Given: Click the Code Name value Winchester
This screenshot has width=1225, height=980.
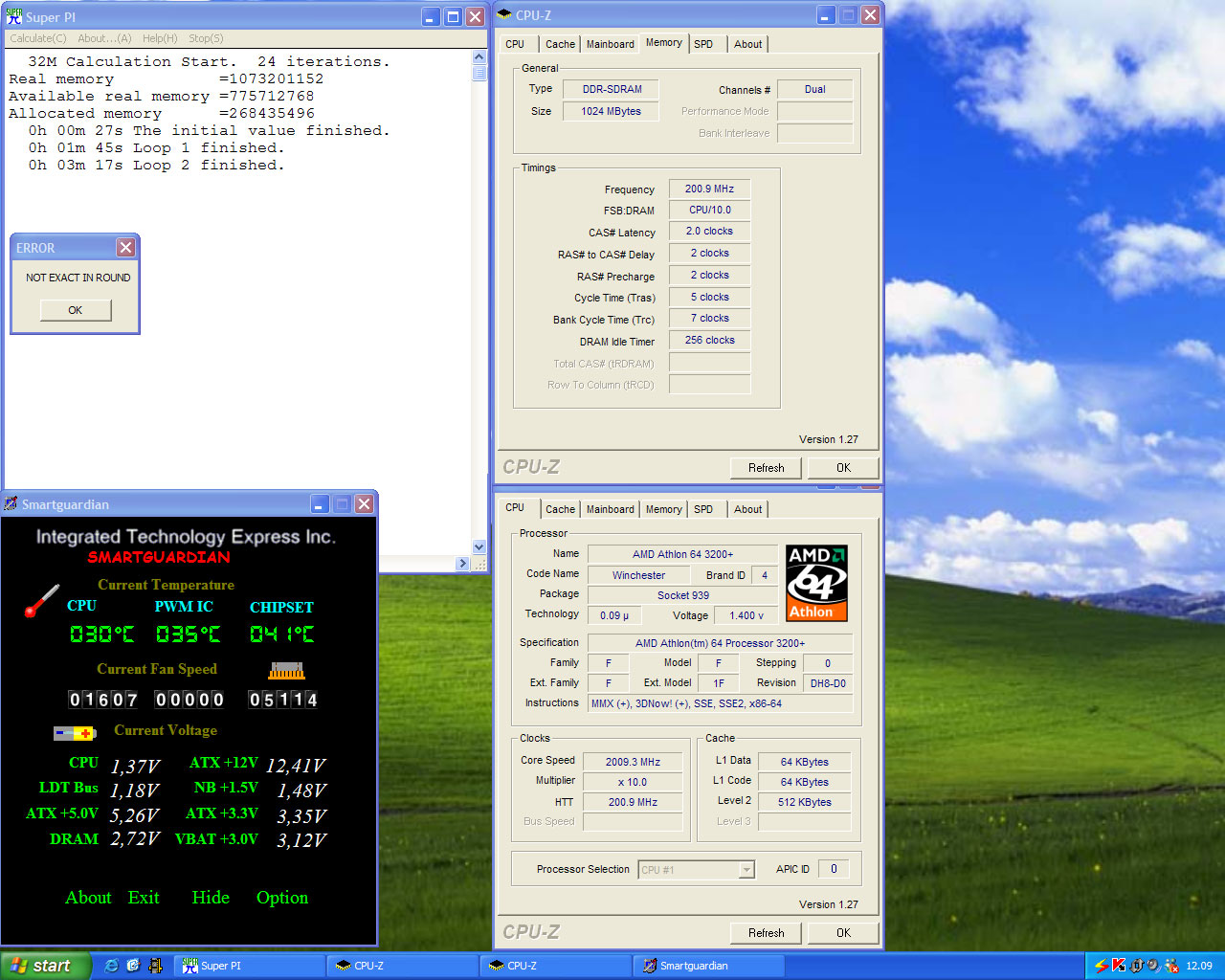Looking at the screenshot, I should 638,575.
